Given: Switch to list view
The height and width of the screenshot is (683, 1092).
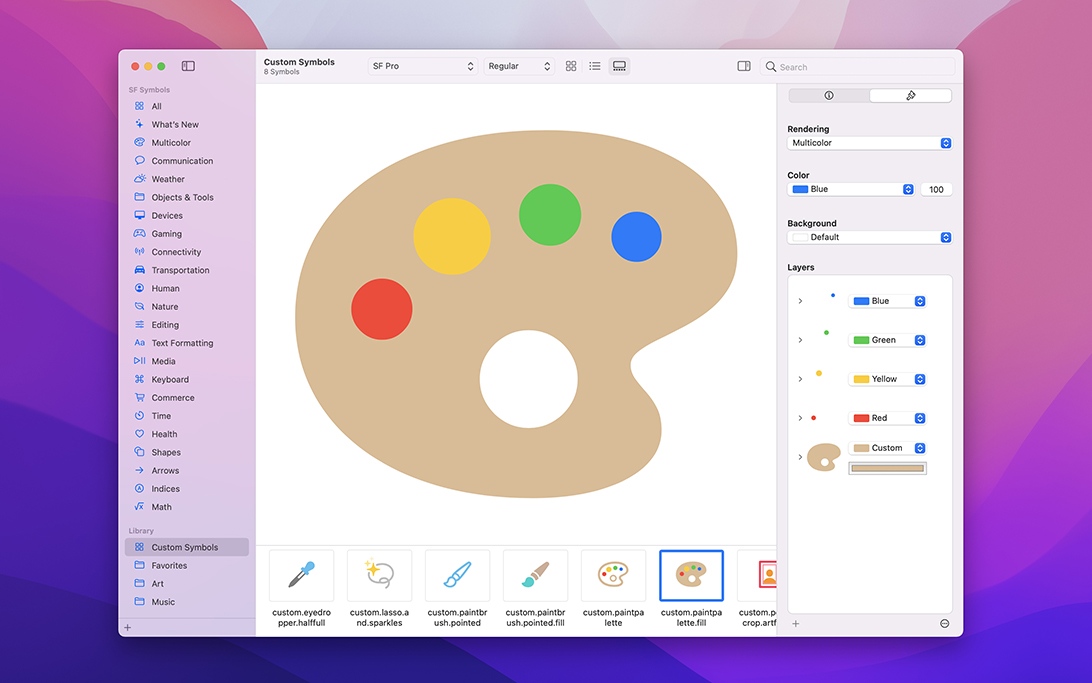Looking at the screenshot, I should (x=595, y=66).
